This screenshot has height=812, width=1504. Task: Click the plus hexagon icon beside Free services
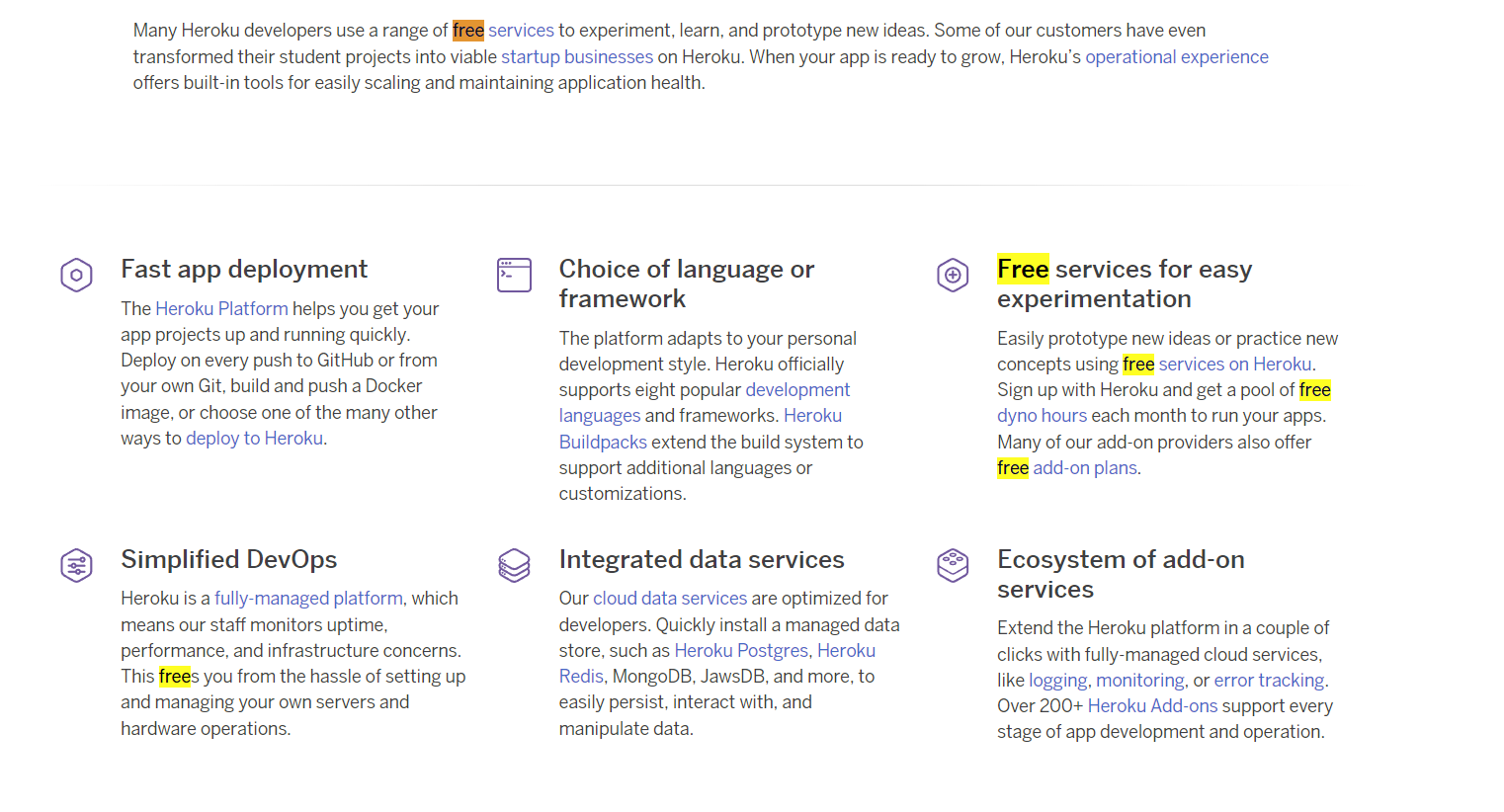pyautogui.click(x=953, y=275)
